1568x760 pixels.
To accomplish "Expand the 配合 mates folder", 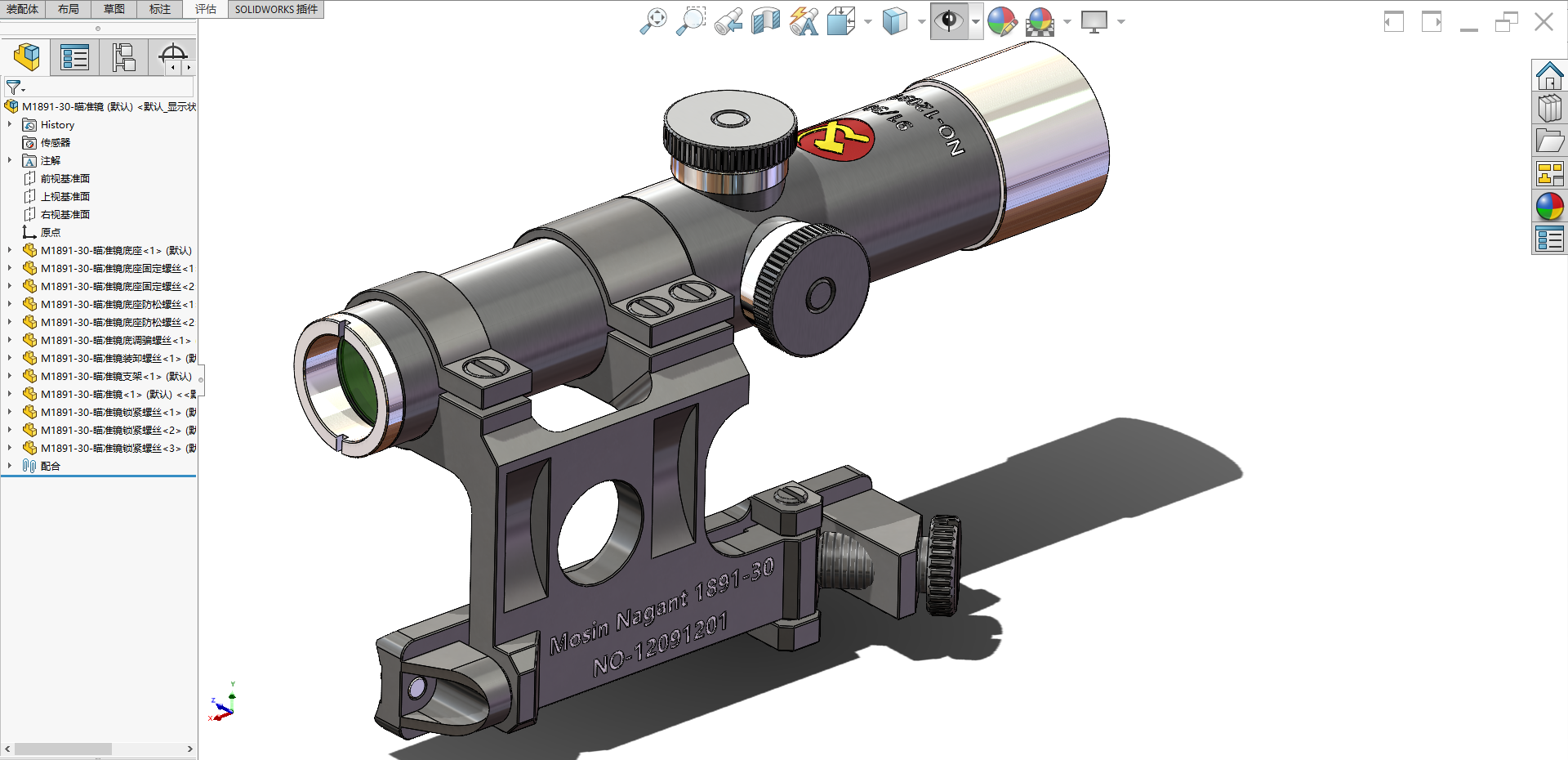I will (9, 466).
